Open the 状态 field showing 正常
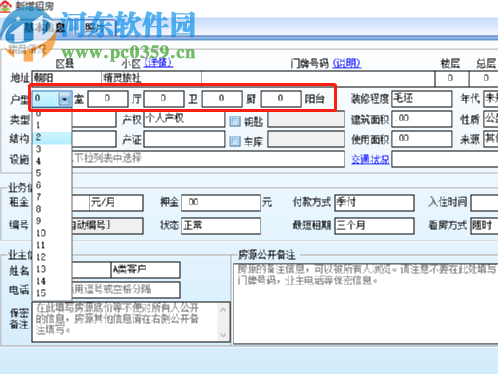 coord(221,226)
